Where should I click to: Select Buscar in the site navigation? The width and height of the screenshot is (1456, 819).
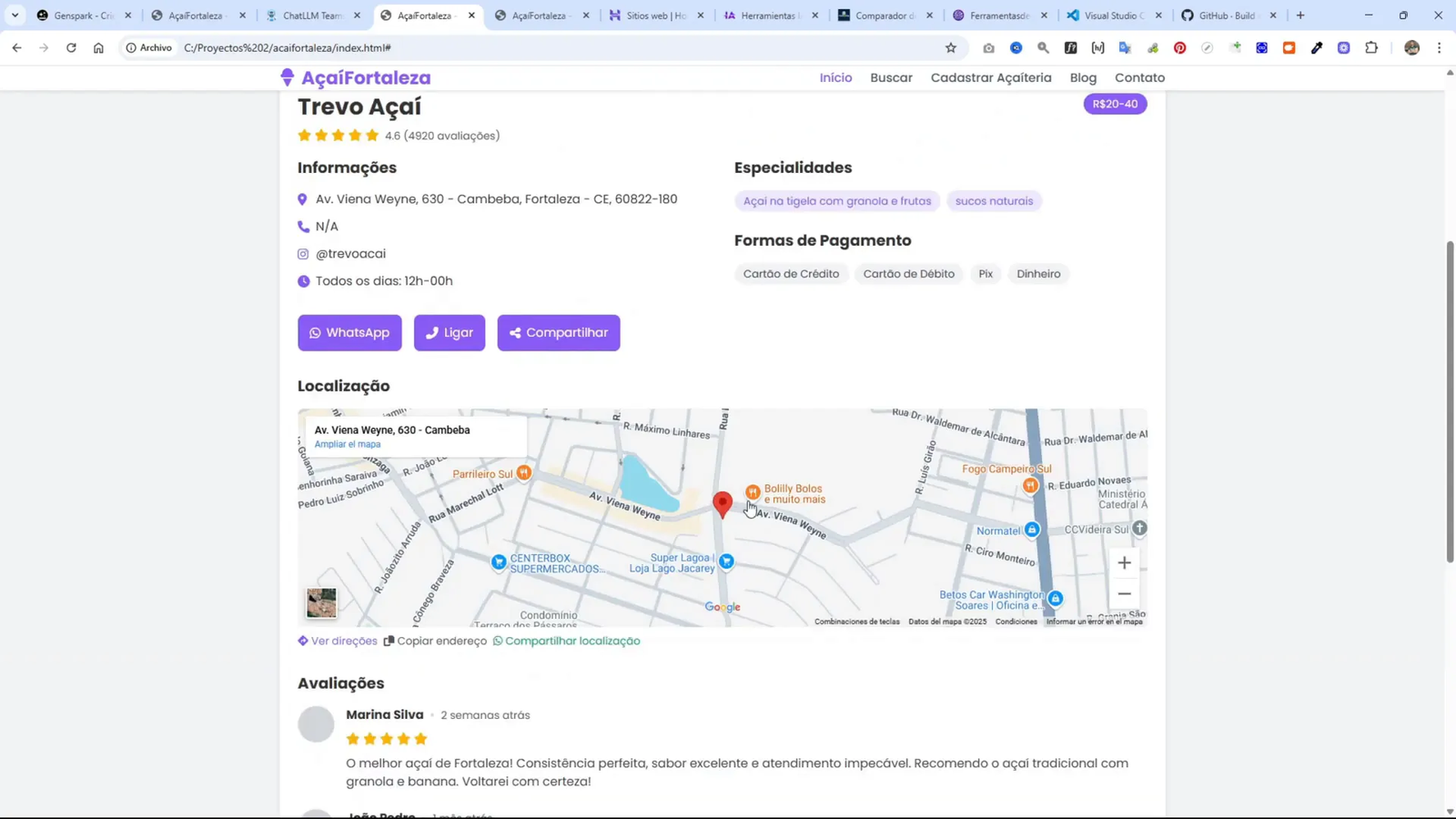coord(890,77)
